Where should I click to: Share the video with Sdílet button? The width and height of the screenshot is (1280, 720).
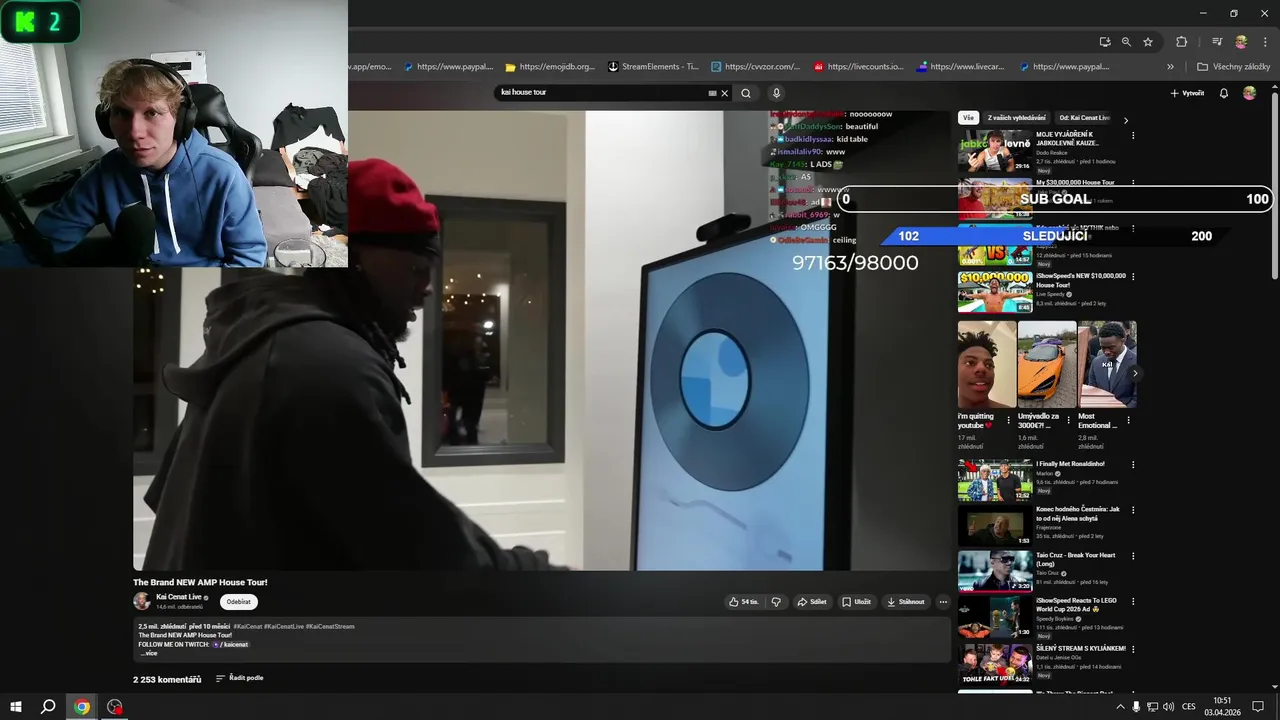click(812, 602)
